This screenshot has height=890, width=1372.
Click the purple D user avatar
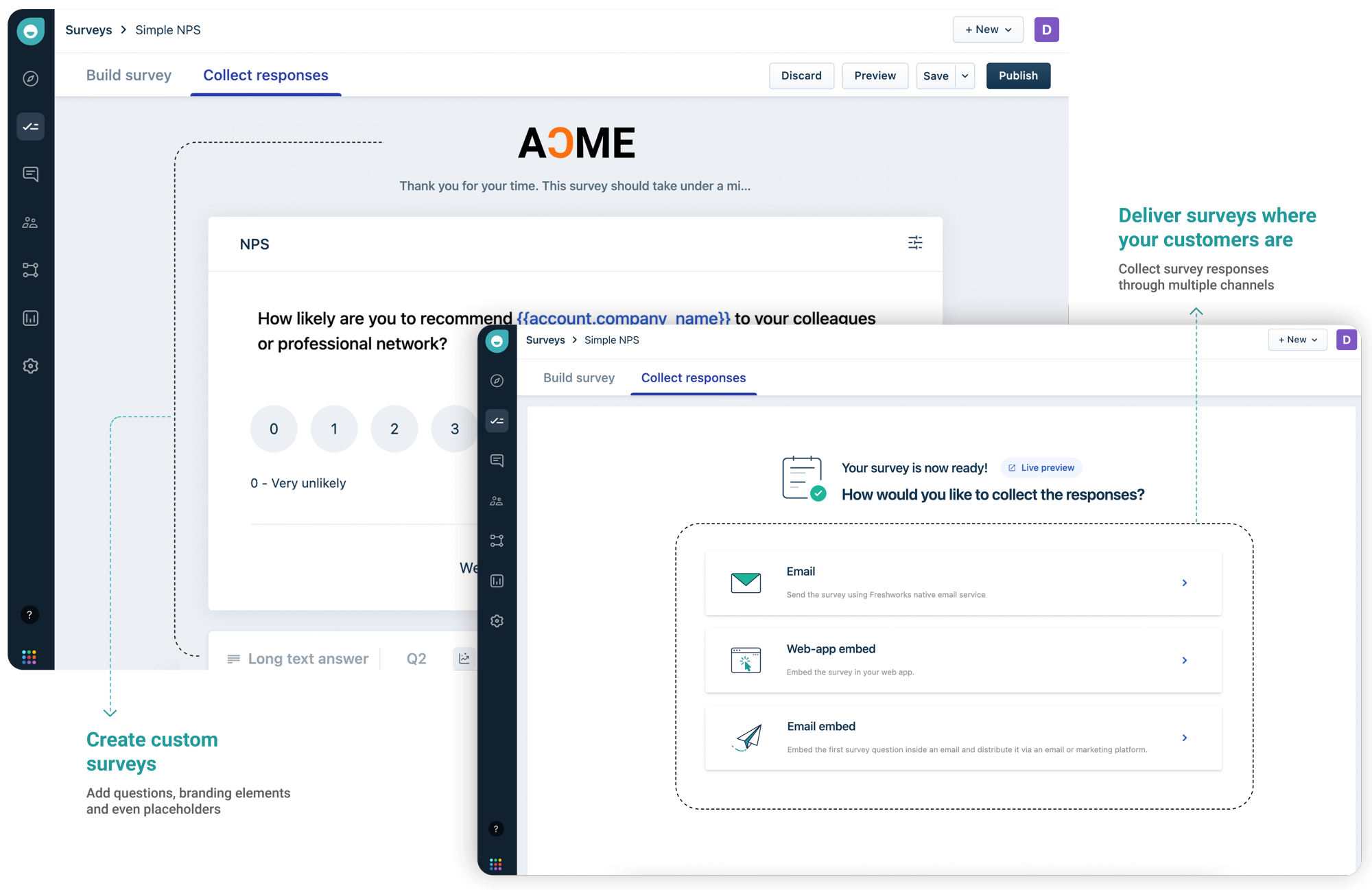click(1046, 30)
